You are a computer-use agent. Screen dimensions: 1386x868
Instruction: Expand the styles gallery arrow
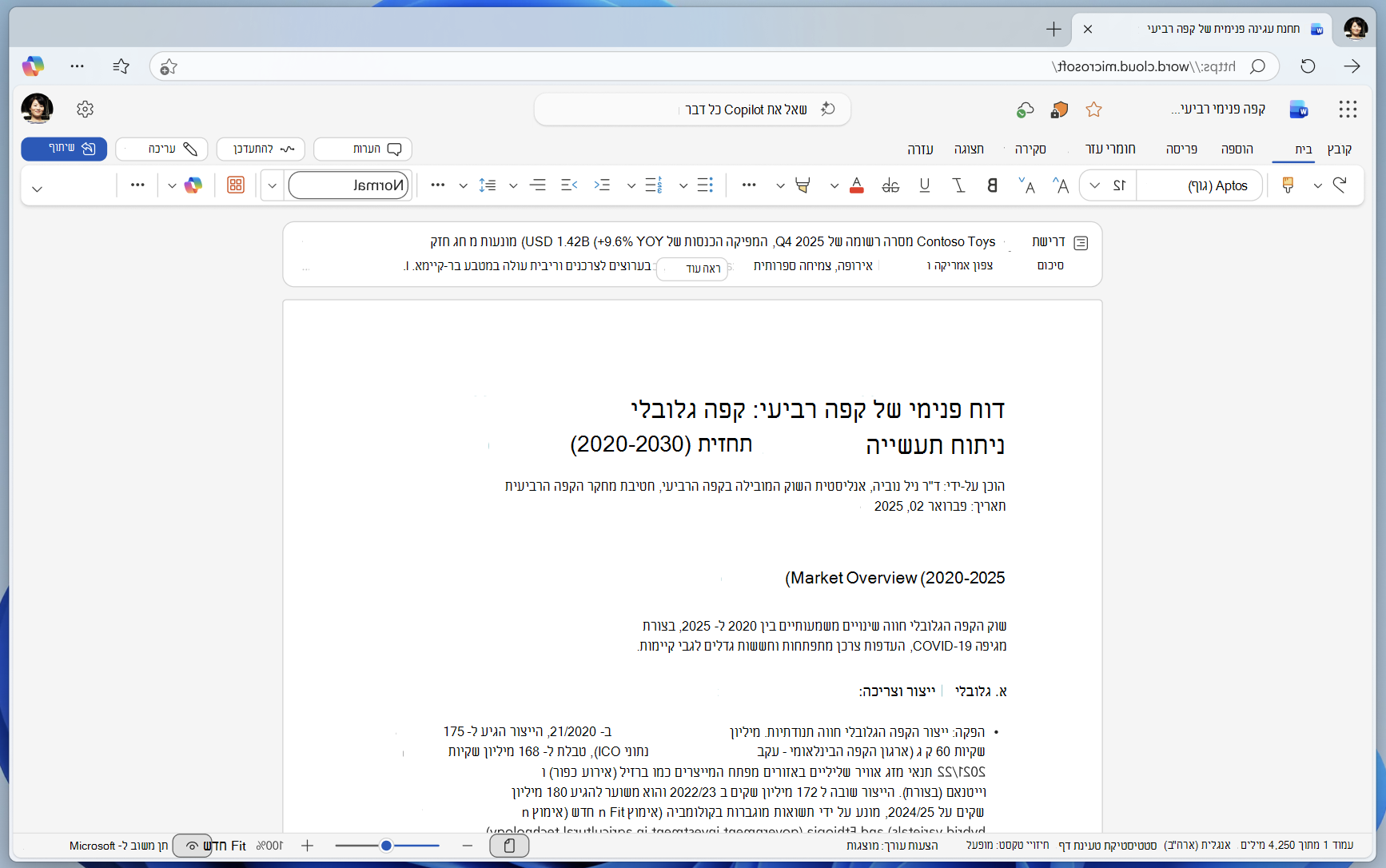coord(272,186)
